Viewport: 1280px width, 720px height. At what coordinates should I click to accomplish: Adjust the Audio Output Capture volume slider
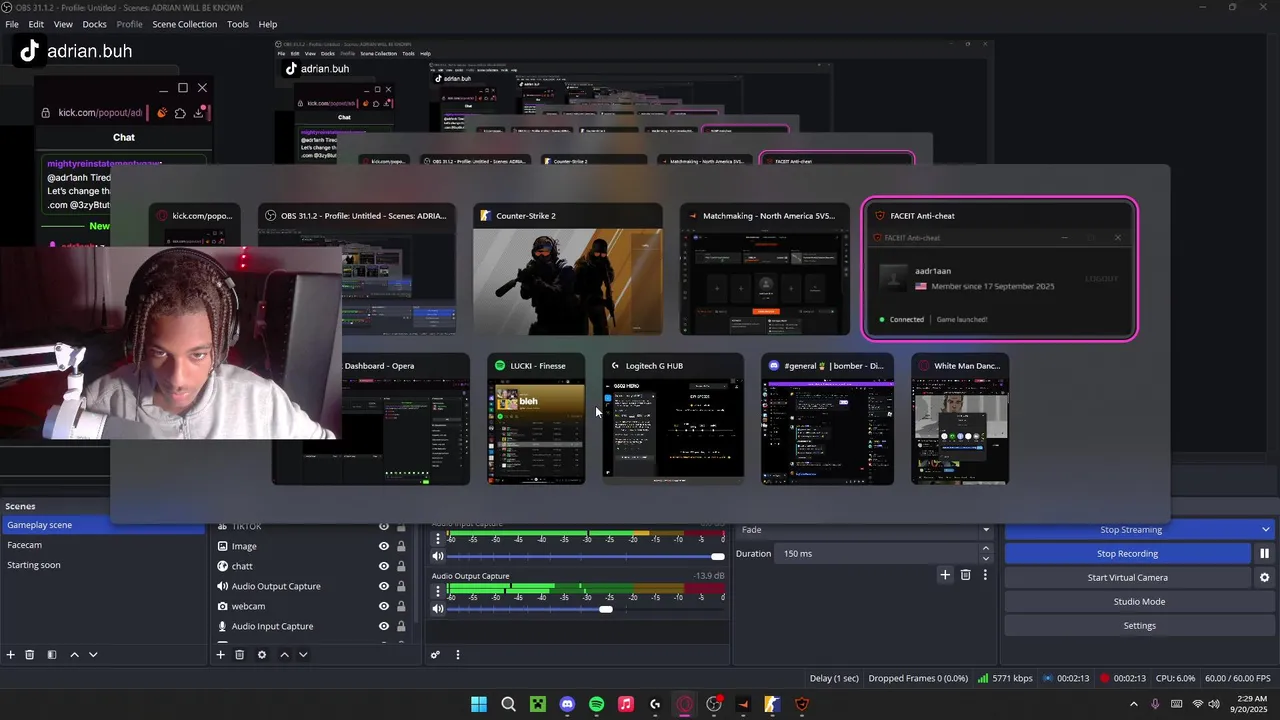pyautogui.click(x=606, y=609)
